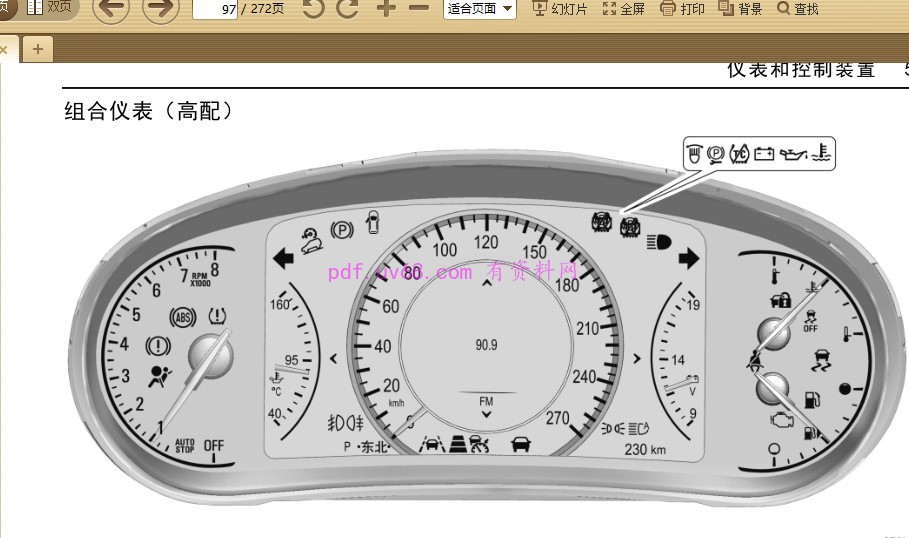Click the page number input field

pyautogui.click(x=214, y=9)
